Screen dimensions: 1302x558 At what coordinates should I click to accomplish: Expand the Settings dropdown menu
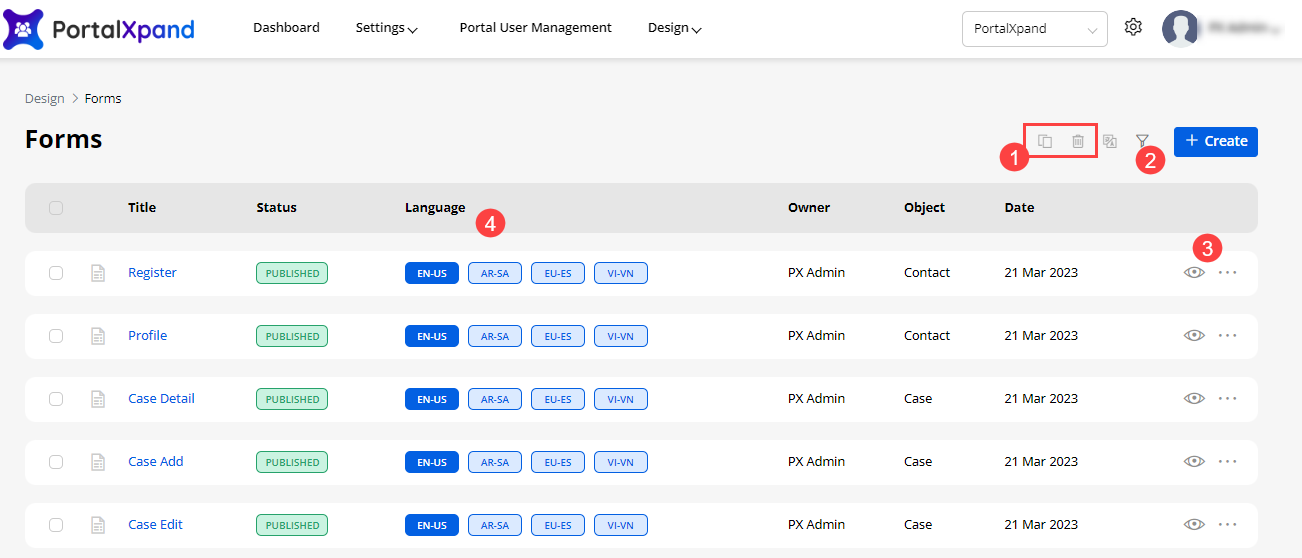[x=386, y=28]
